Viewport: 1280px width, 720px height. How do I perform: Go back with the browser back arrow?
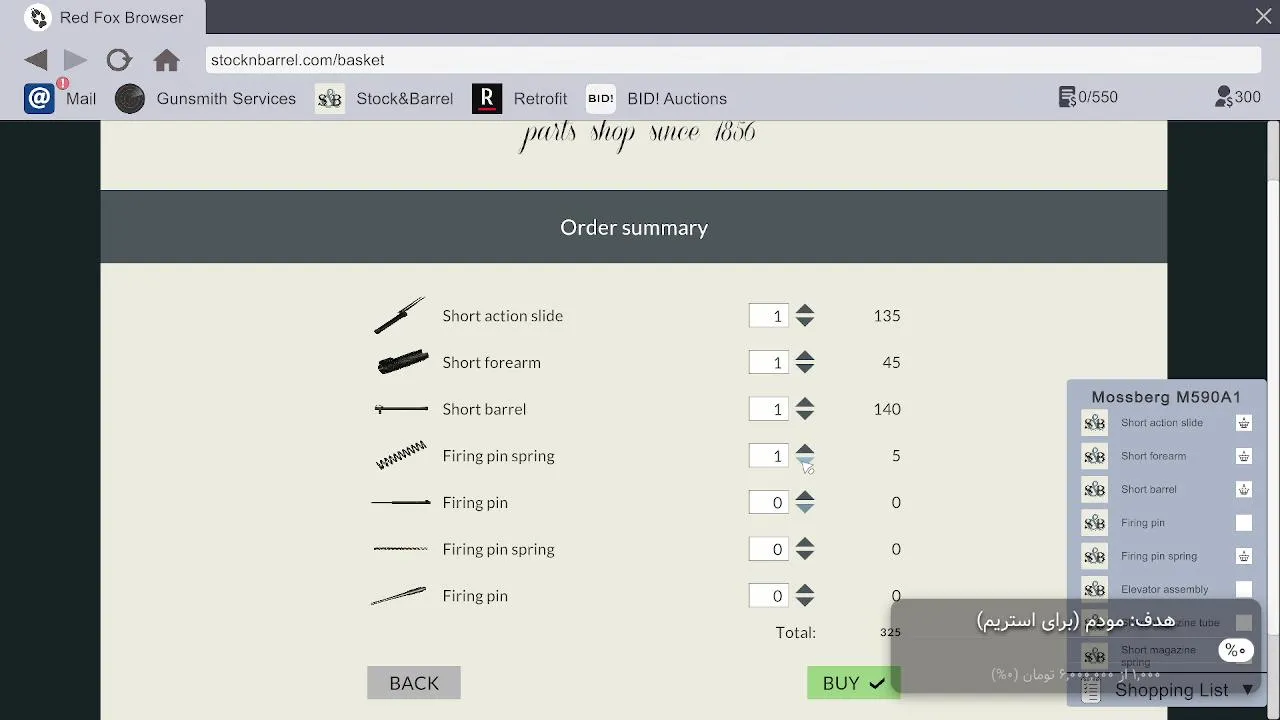[36, 60]
